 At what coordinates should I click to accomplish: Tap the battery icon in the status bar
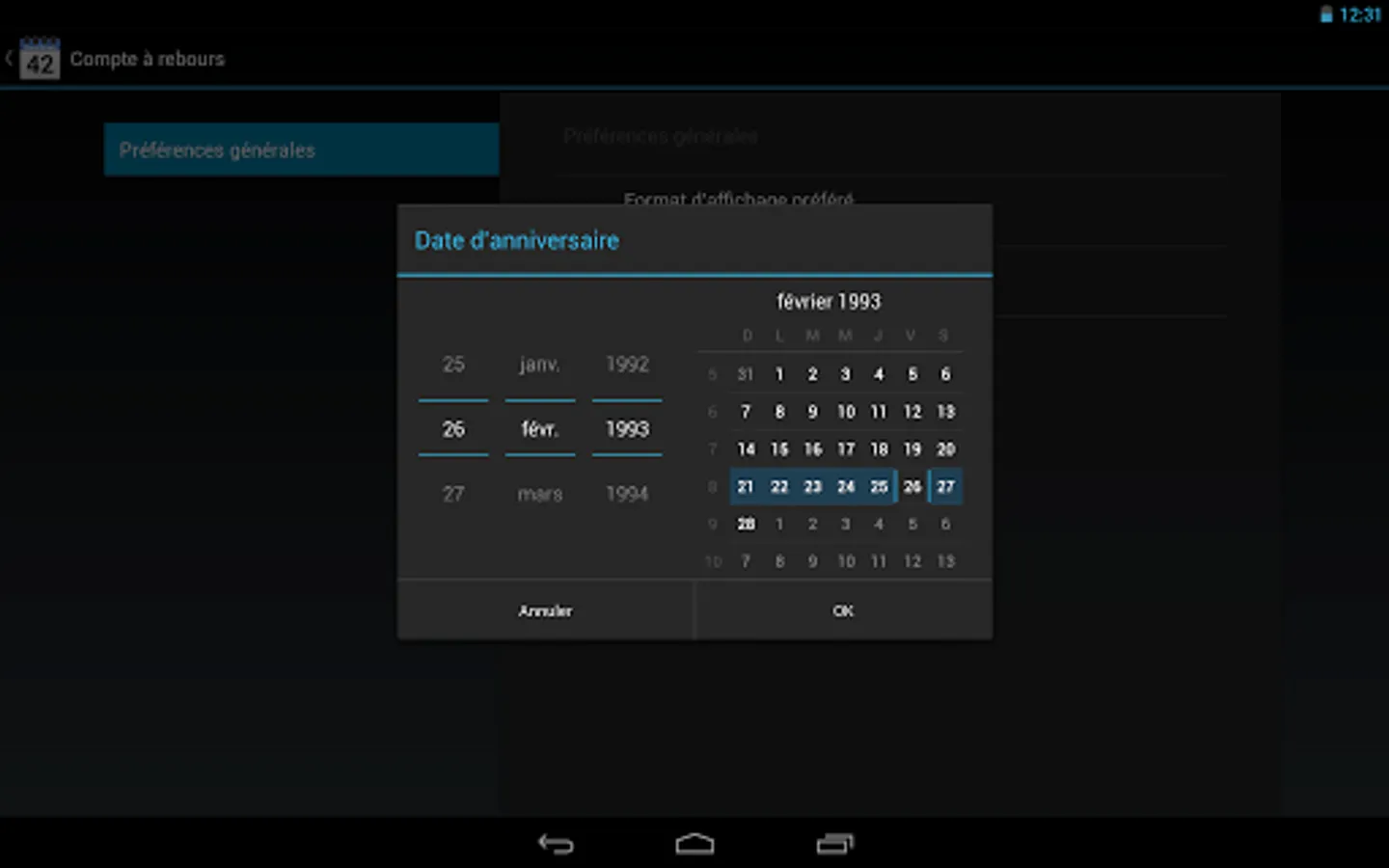click(x=1325, y=14)
